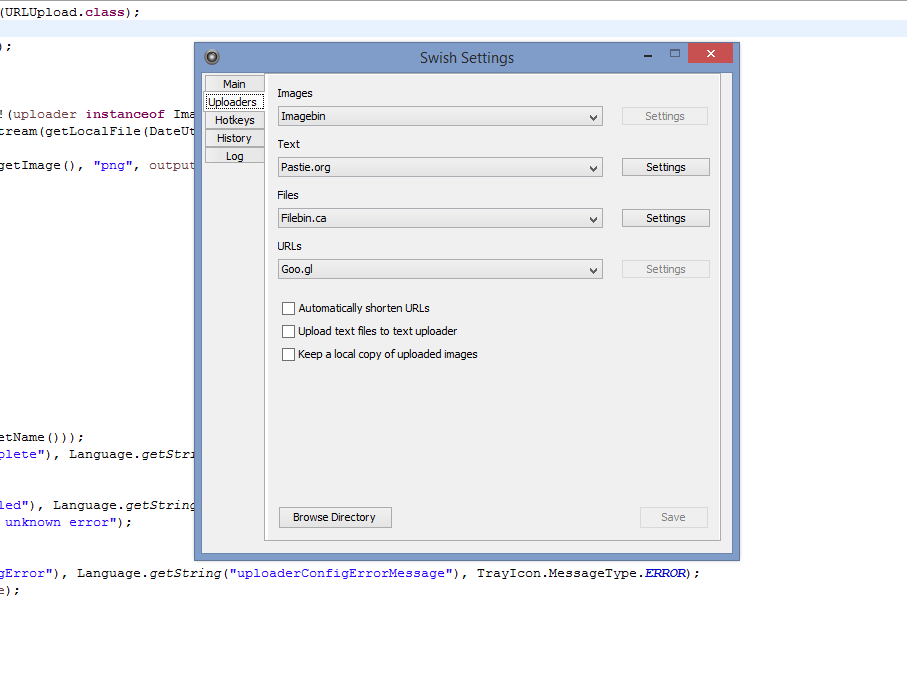
Task: Close the Swish Settings window
Action: [711, 53]
